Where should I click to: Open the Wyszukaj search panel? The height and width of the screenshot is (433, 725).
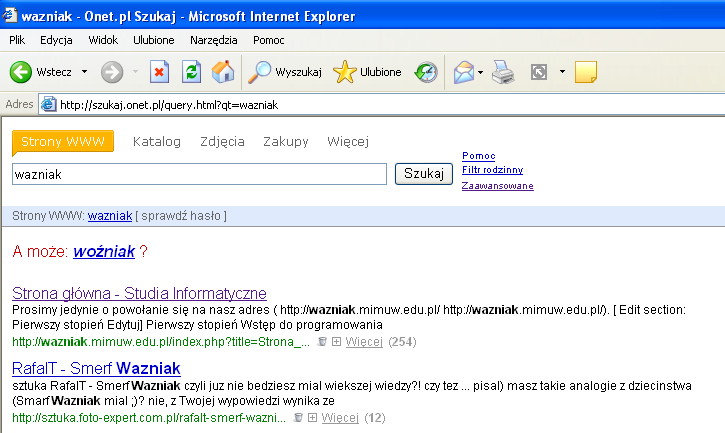click(x=285, y=72)
